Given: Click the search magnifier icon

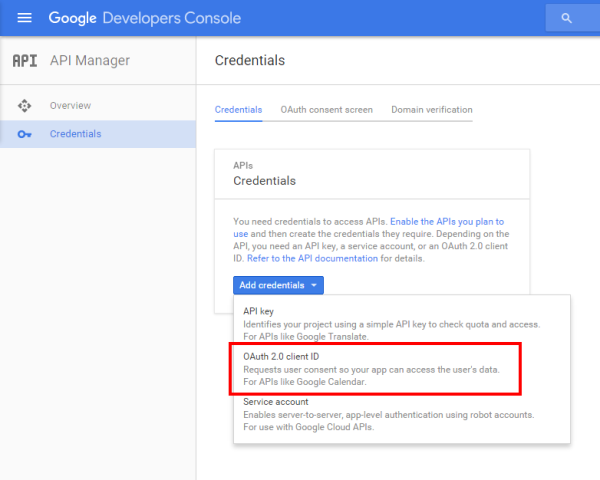Looking at the screenshot, I should pos(566,18).
